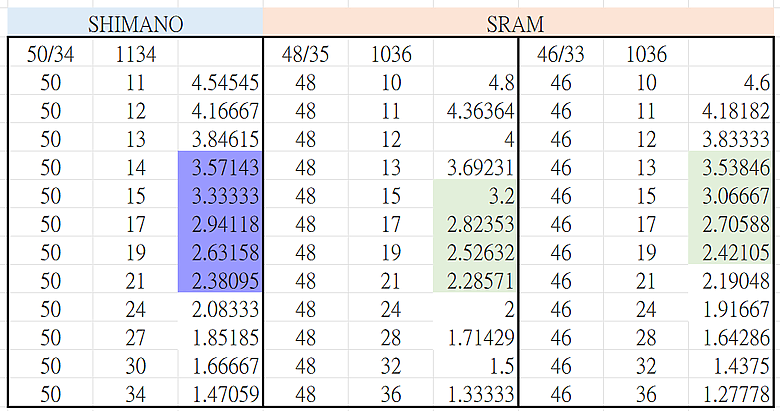Pick the green cell 2.82353
This screenshot has height=411, width=780.
[476, 223]
